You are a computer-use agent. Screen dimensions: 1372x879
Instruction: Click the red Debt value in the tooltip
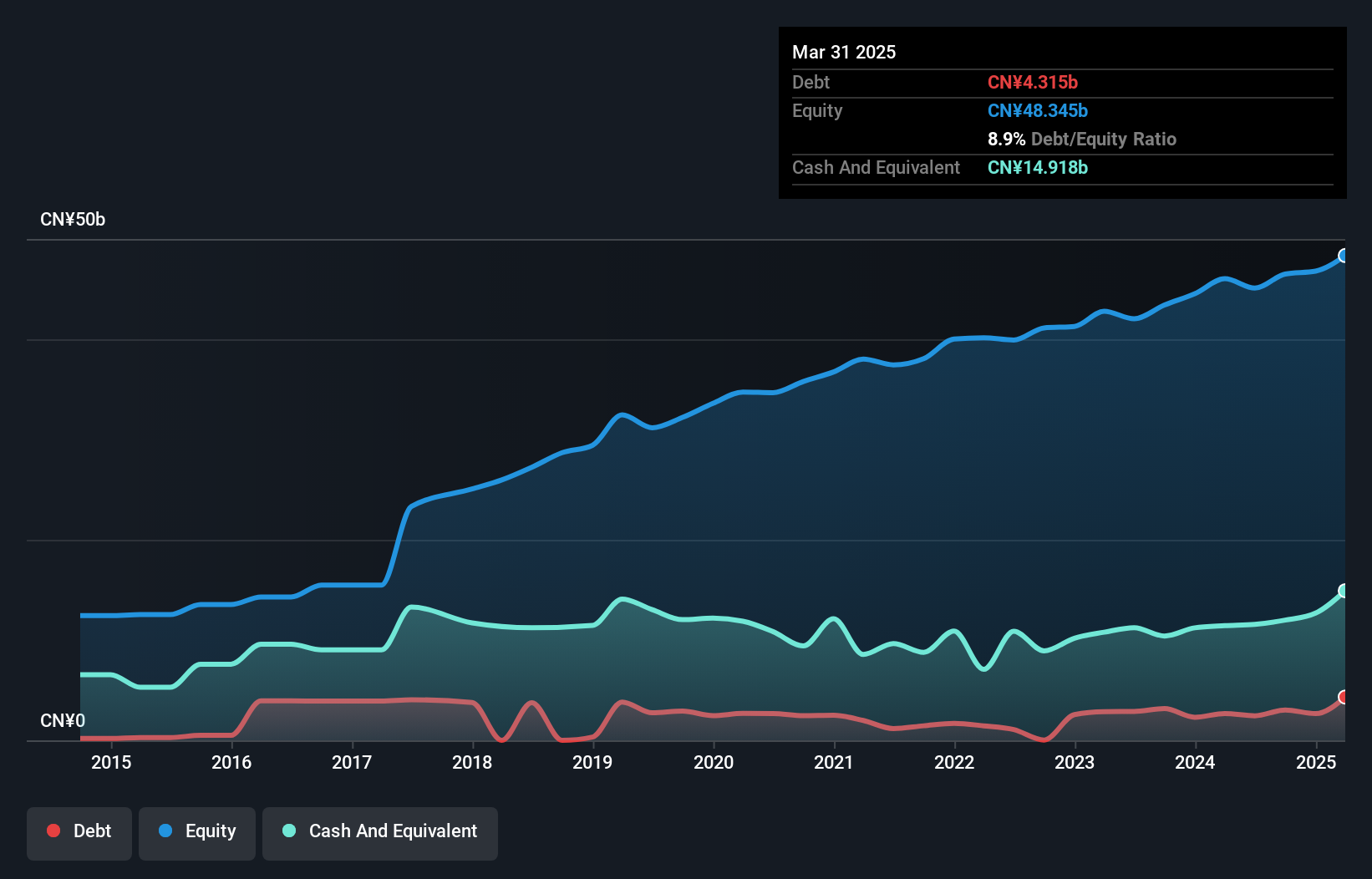1033,82
